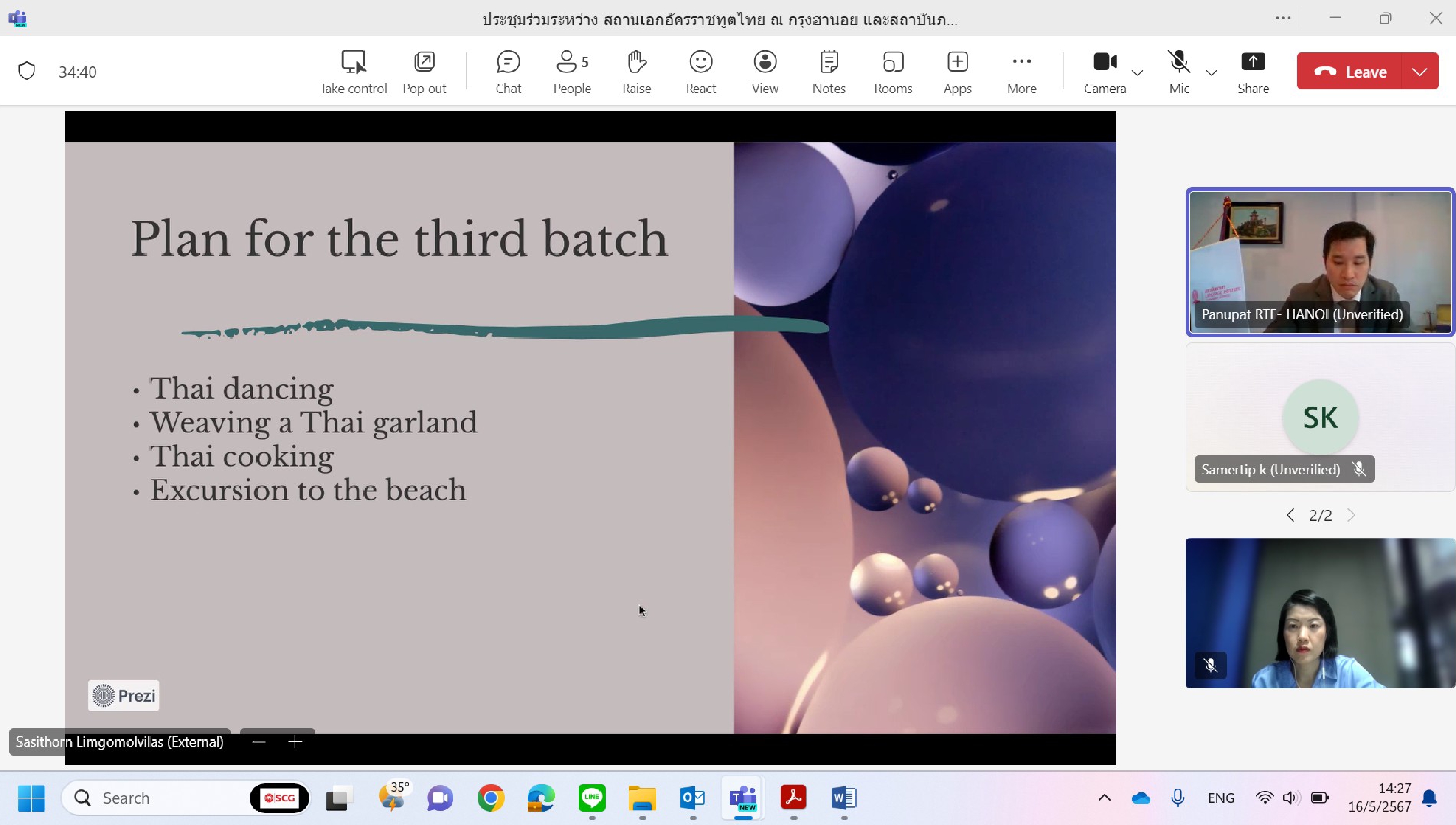Open Outlook from the taskbar

[693, 798]
